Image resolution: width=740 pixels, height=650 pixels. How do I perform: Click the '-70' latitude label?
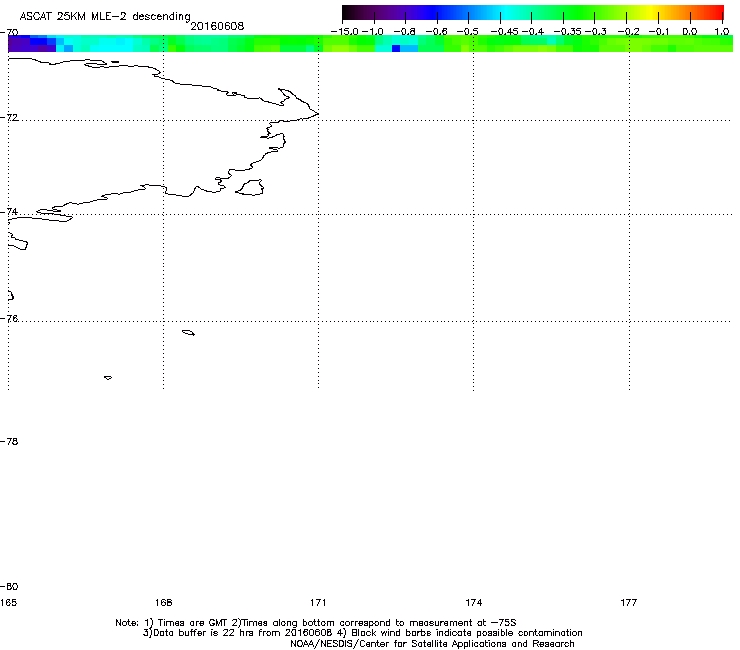(x=9, y=33)
